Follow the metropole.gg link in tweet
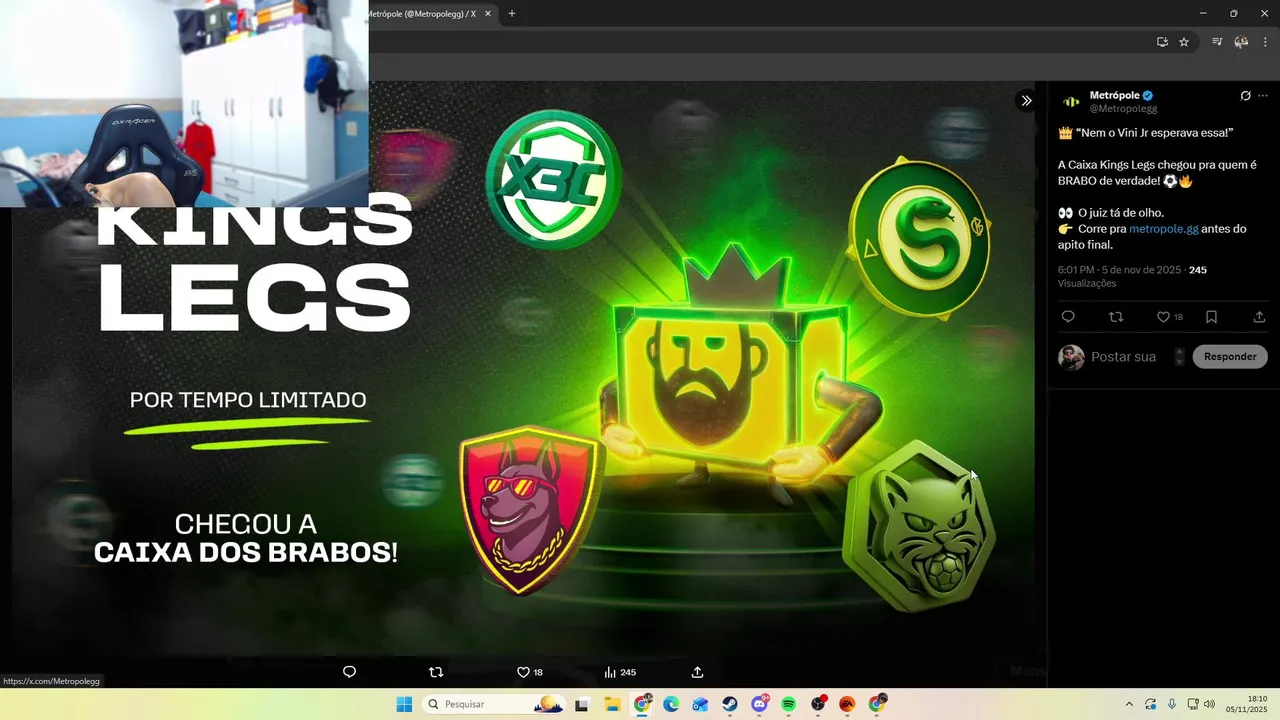Viewport: 1280px width, 720px height. point(1163,229)
